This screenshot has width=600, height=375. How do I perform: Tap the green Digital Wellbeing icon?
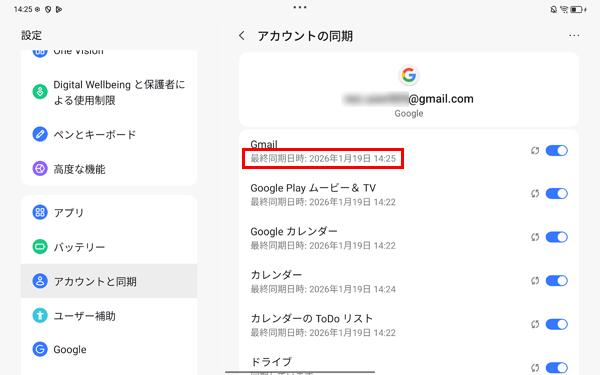point(40,92)
